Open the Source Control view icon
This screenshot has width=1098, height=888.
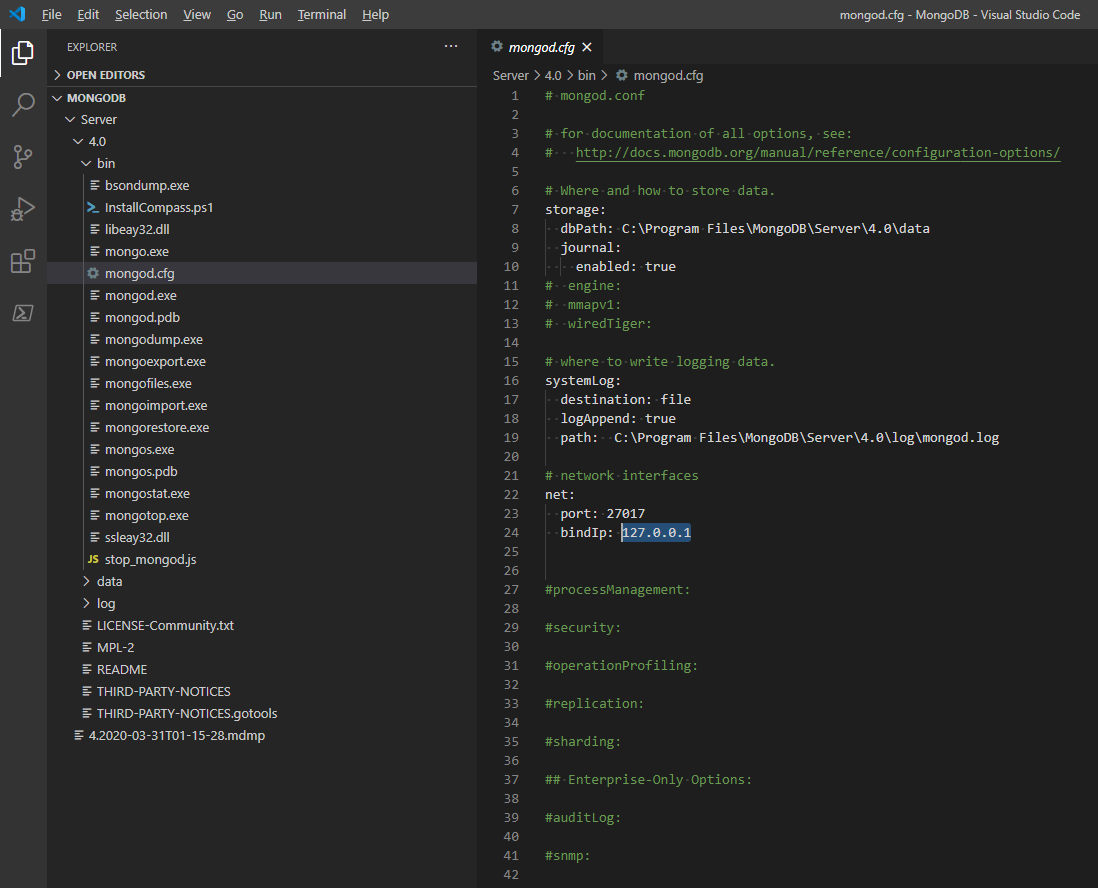22,157
